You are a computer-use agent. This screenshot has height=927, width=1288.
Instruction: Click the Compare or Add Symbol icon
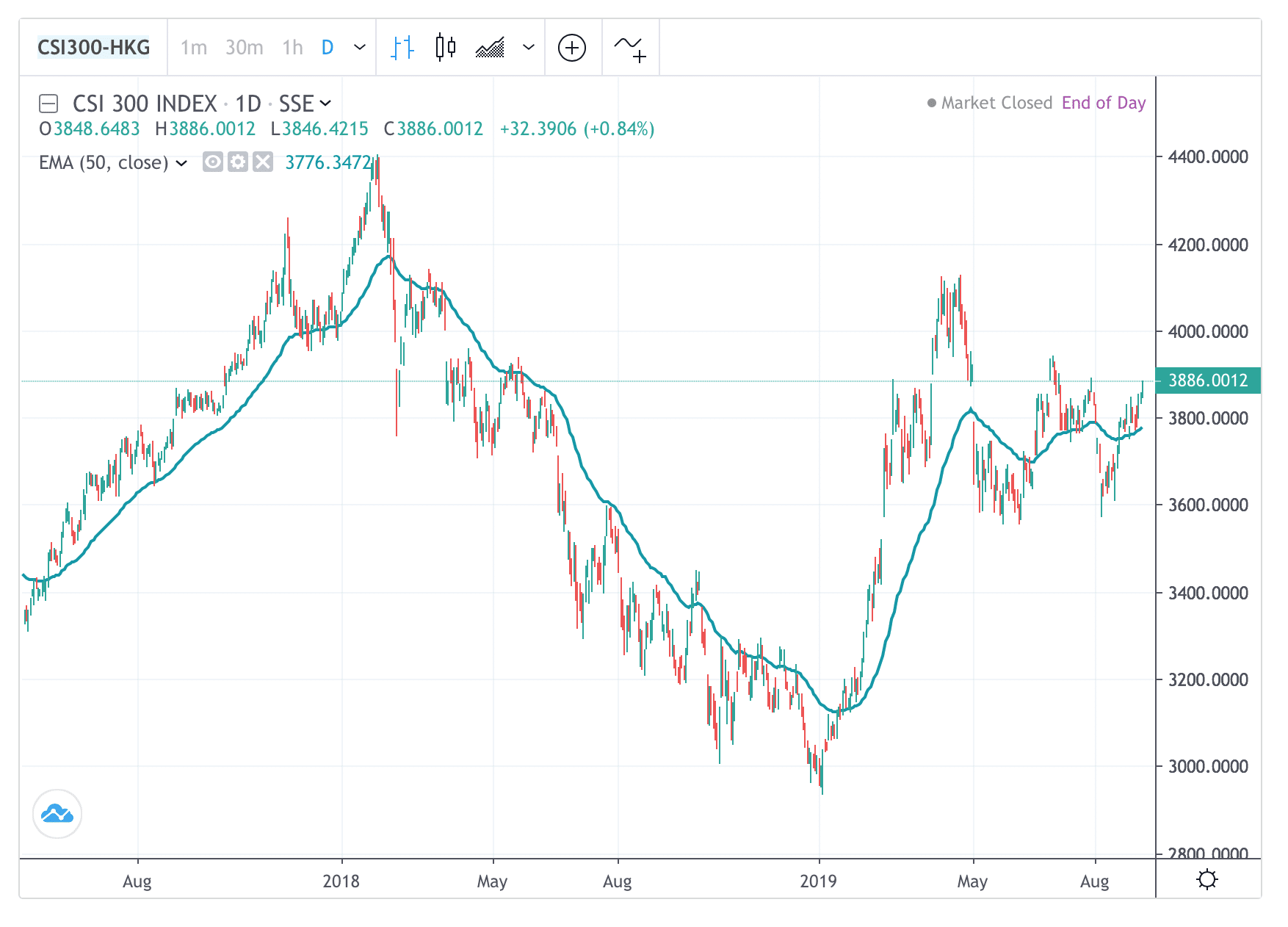coord(571,48)
